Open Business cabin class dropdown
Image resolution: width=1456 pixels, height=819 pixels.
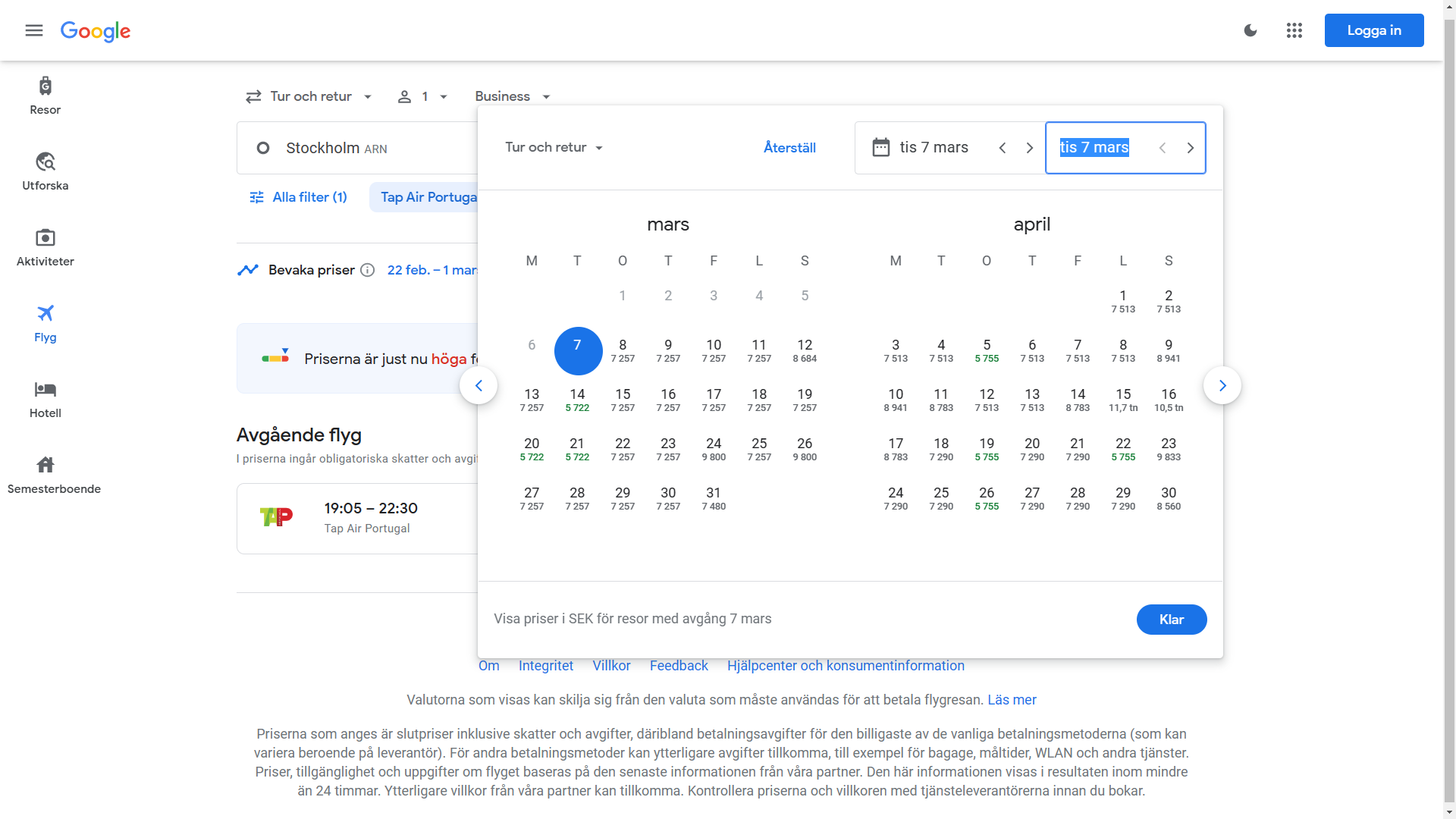[x=512, y=96]
